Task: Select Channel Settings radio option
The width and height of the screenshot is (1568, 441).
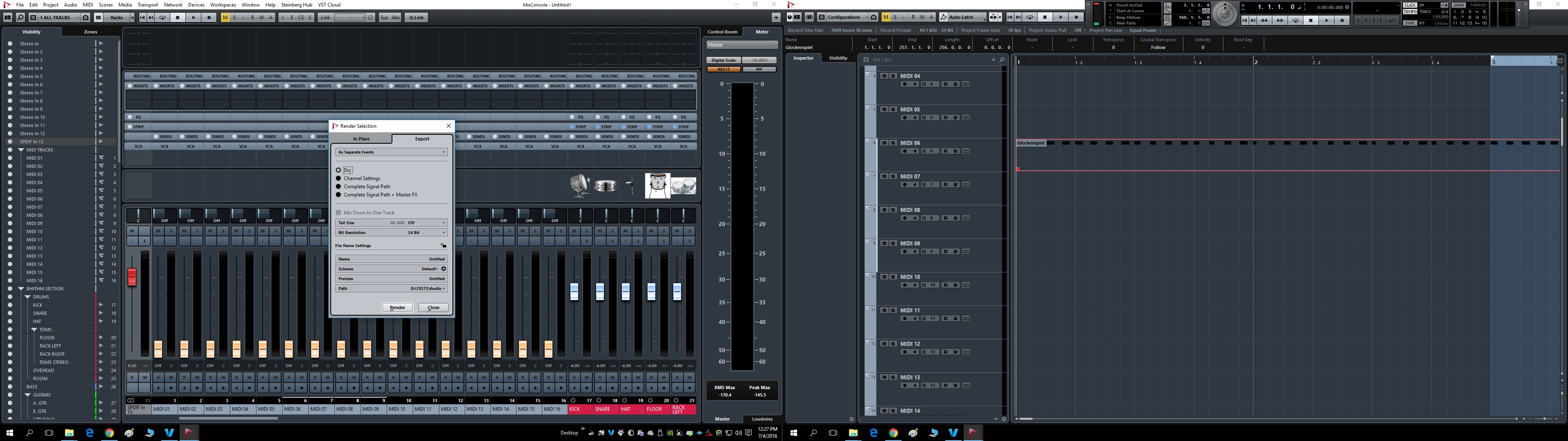Action: pyautogui.click(x=339, y=178)
